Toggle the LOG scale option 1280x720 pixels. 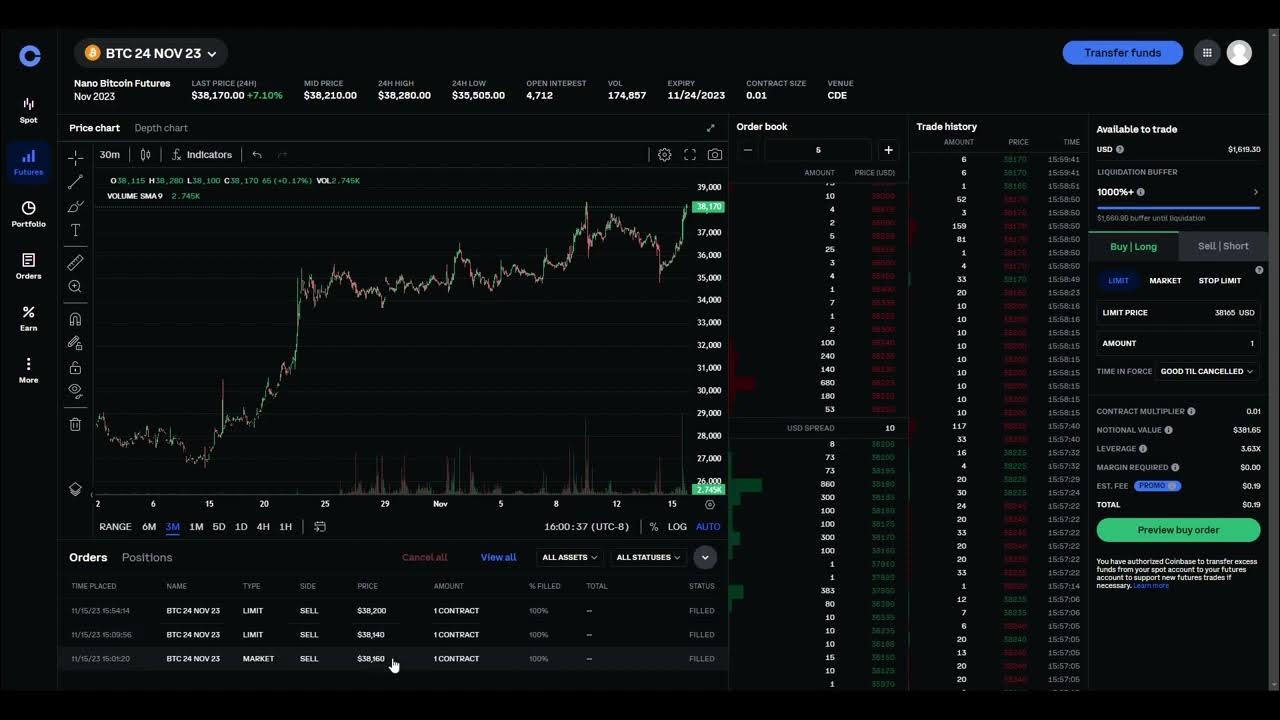(x=677, y=526)
